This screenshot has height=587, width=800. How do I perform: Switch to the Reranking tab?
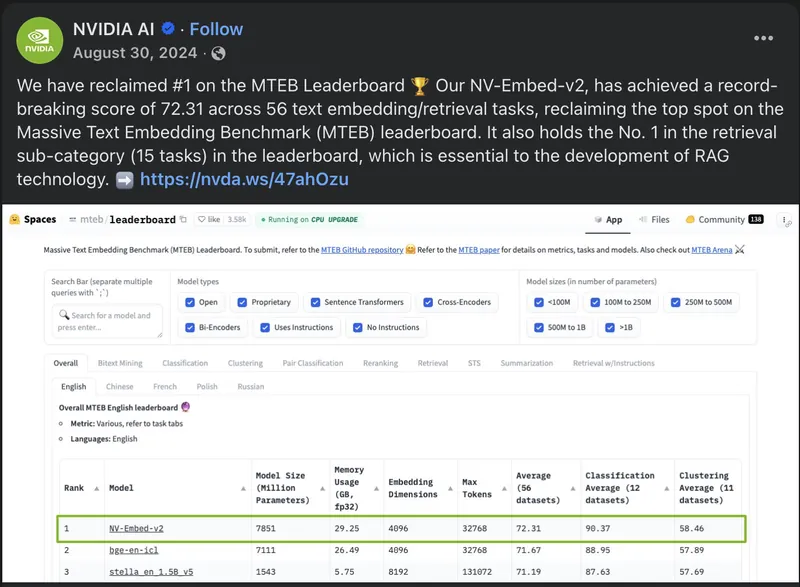381,363
